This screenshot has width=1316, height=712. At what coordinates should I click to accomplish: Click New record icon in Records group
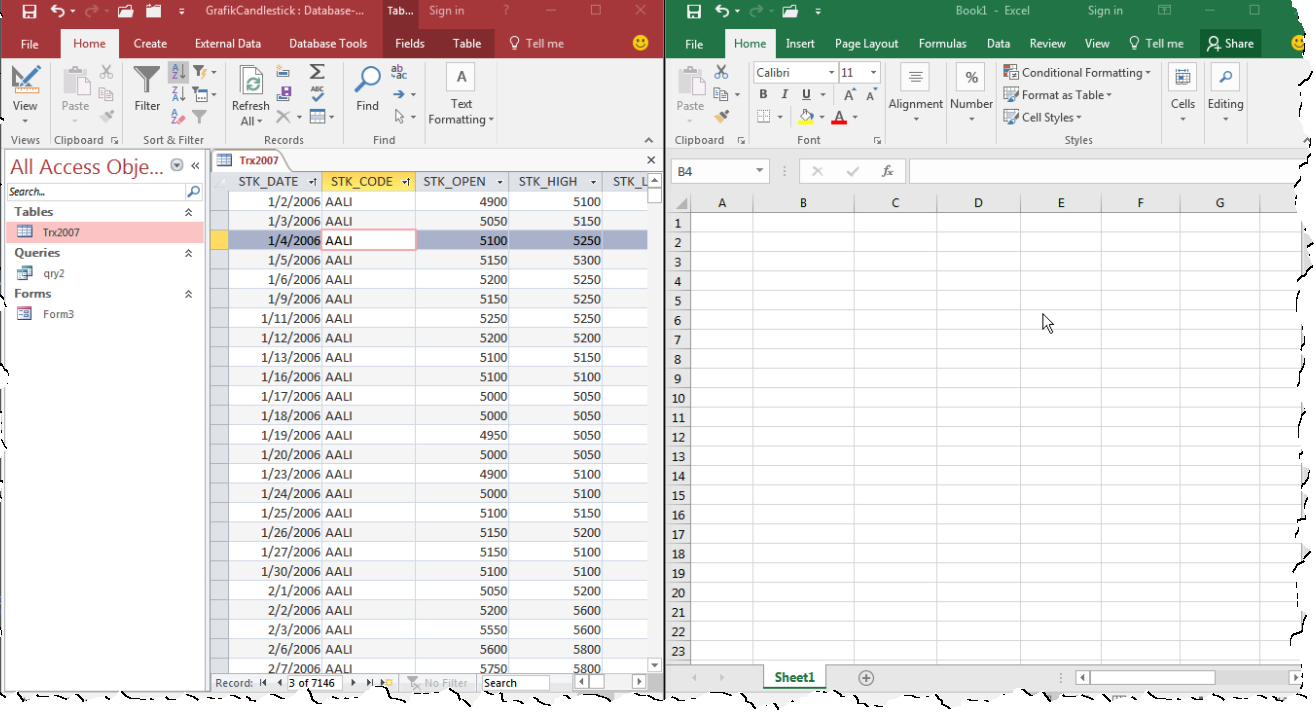click(283, 72)
